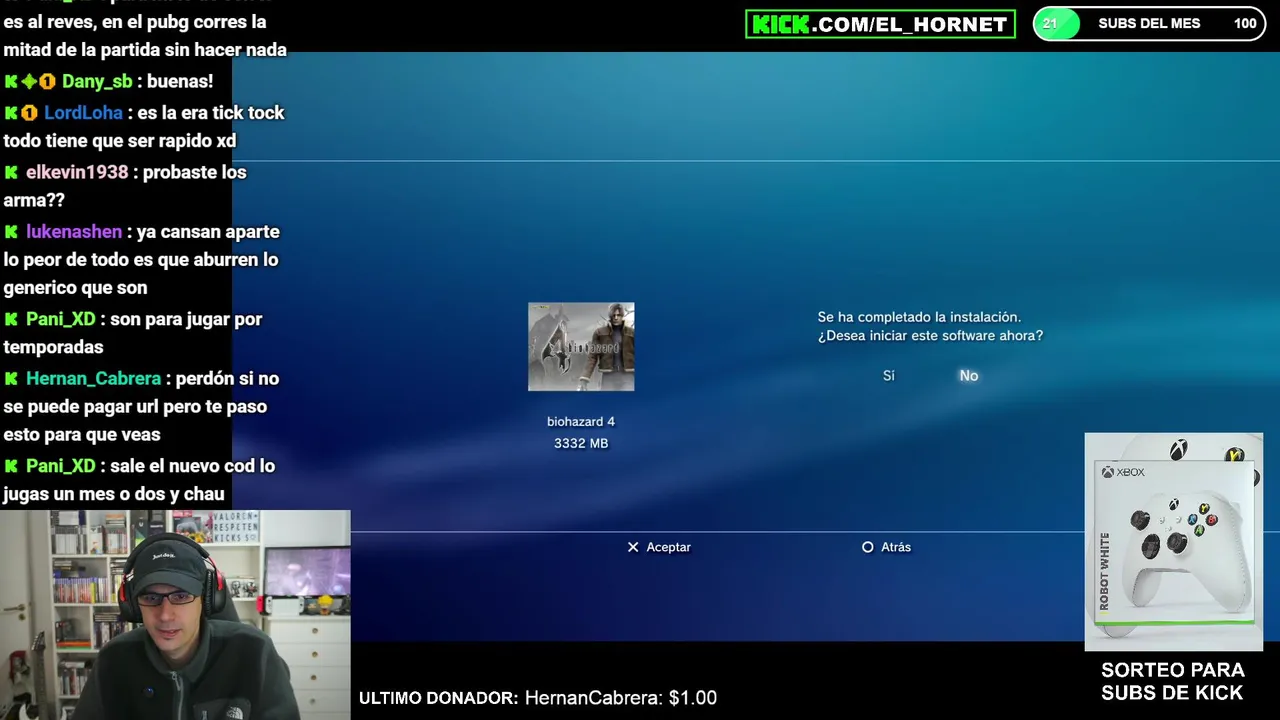Click the "probaste los arma??" chat message
Screen dimensions: 1280x720
pos(124,186)
